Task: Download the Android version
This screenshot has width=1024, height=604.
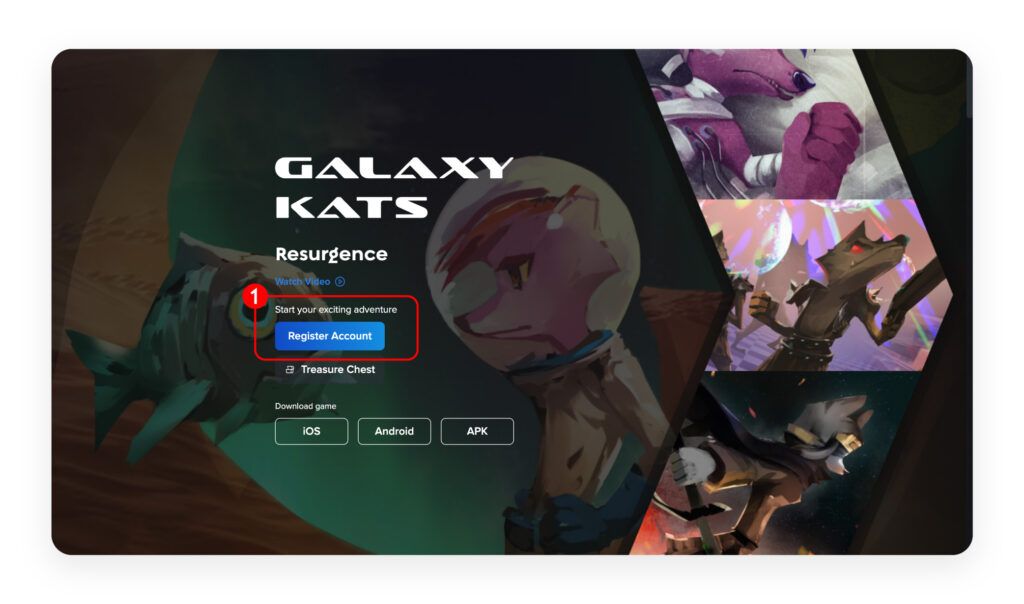Action: click(x=394, y=431)
